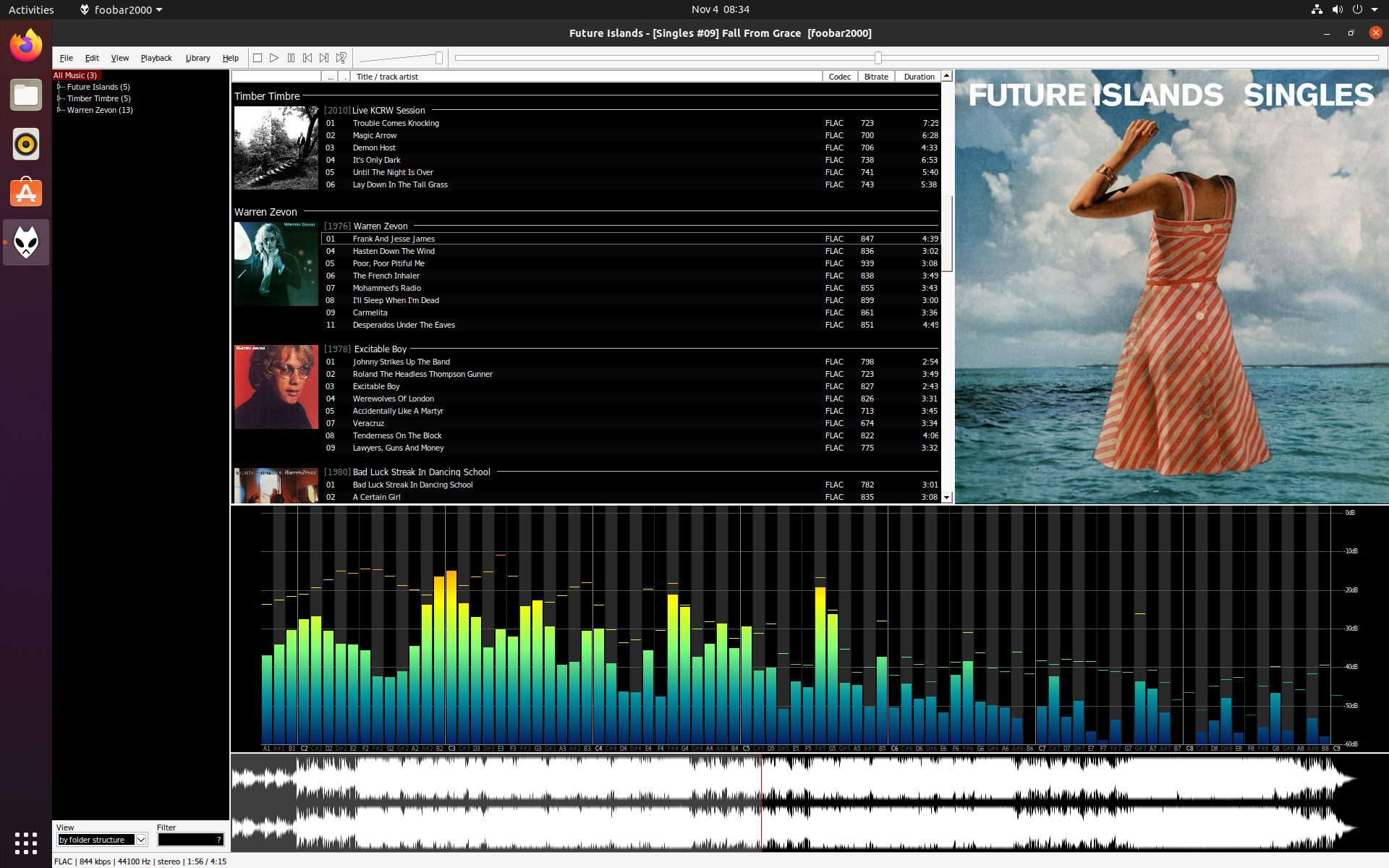Click playlist scrollbar up arrow
This screenshot has height=868, width=1389.
pos(946,76)
